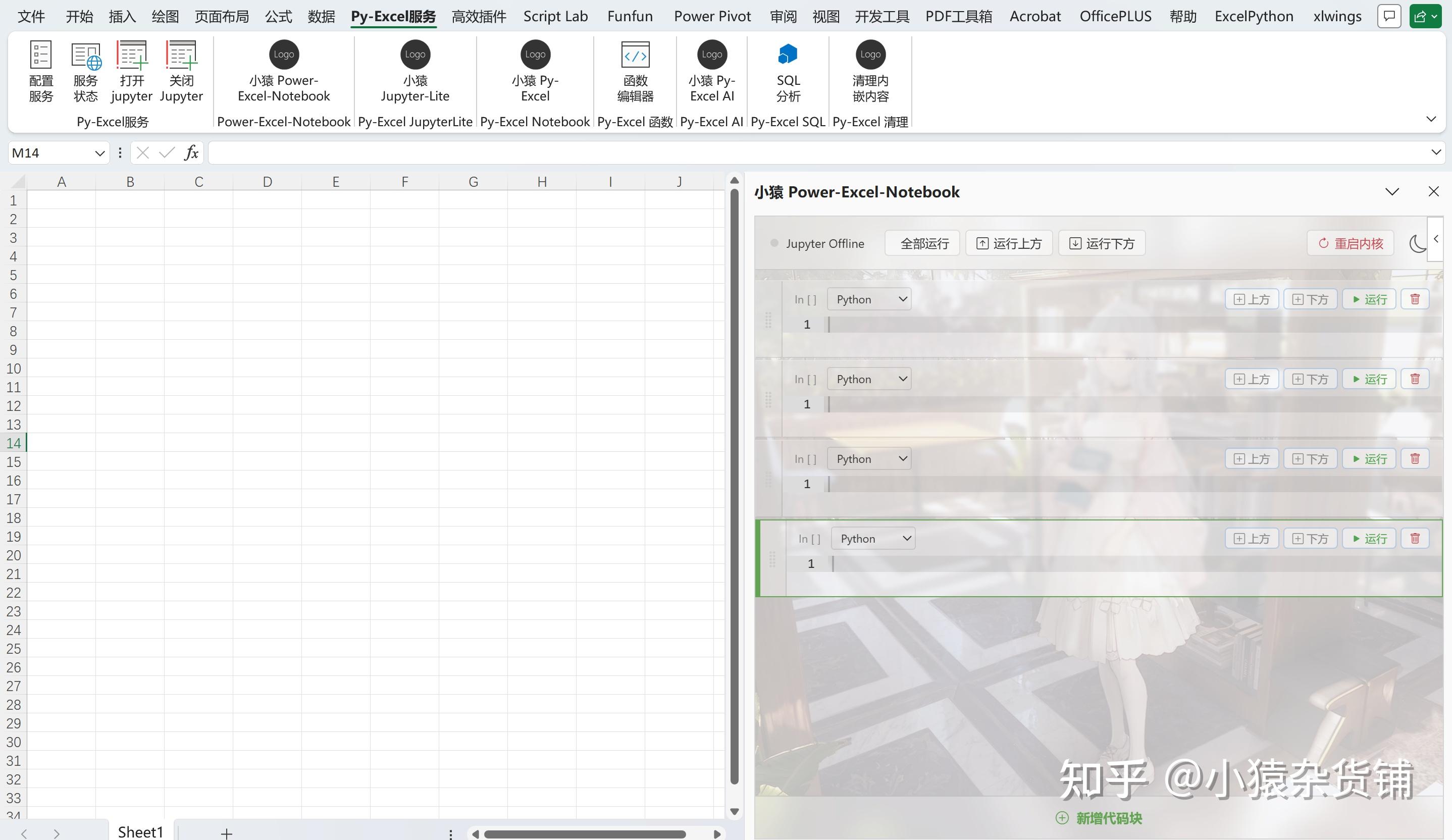Delete the first code cell with trash icon
1452x840 pixels.
click(1415, 299)
